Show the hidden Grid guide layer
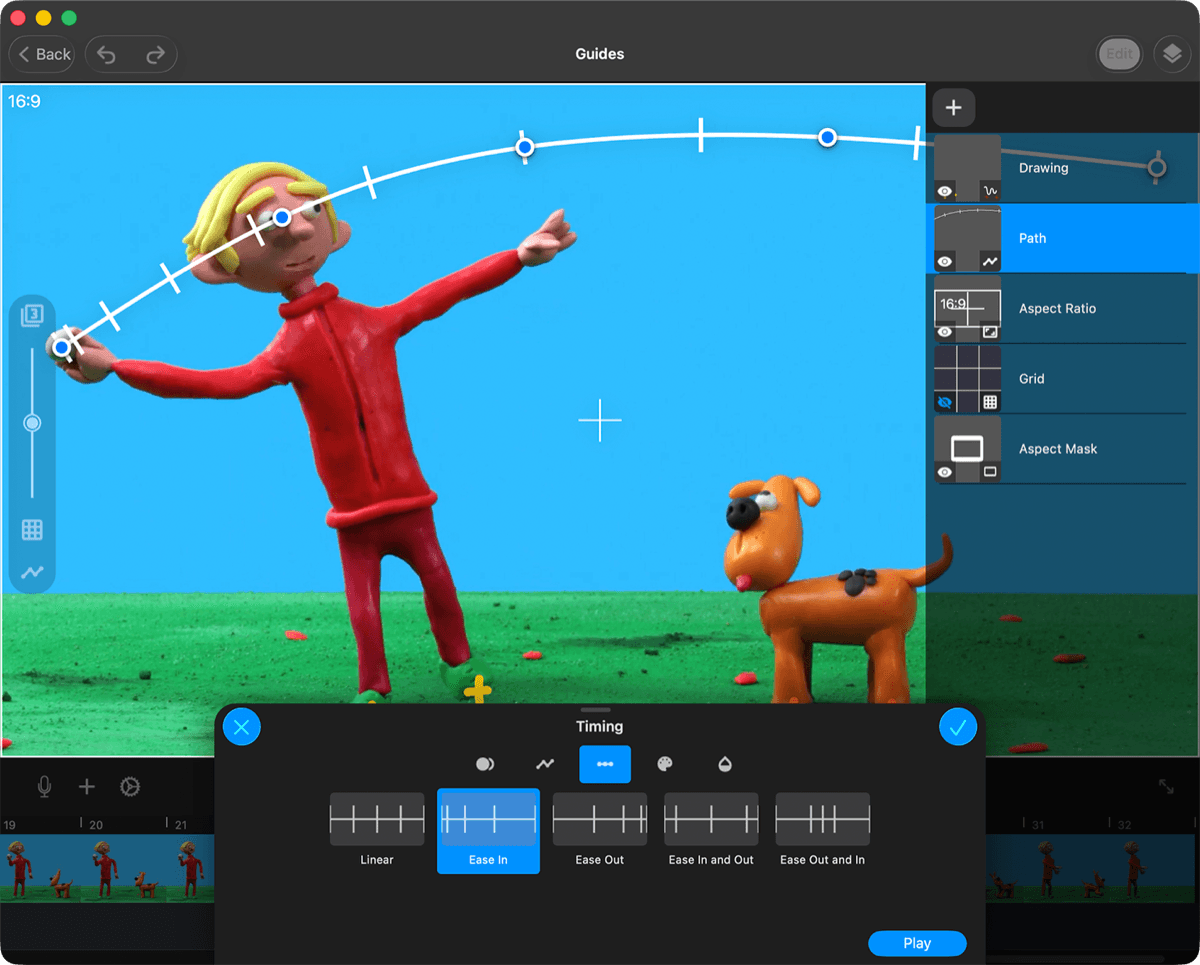This screenshot has width=1200, height=965. click(945, 401)
